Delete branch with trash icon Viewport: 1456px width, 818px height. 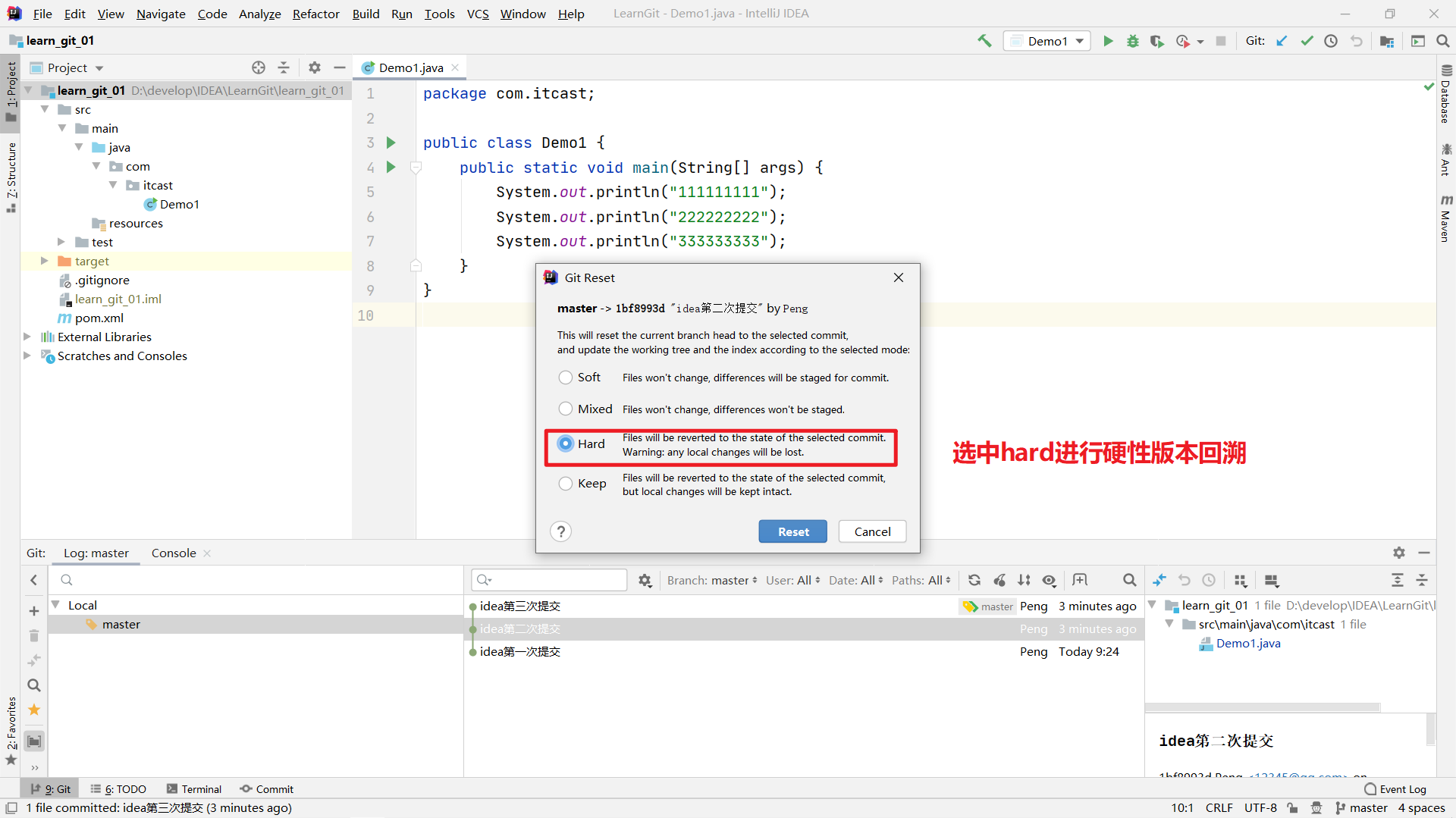pyautogui.click(x=34, y=635)
